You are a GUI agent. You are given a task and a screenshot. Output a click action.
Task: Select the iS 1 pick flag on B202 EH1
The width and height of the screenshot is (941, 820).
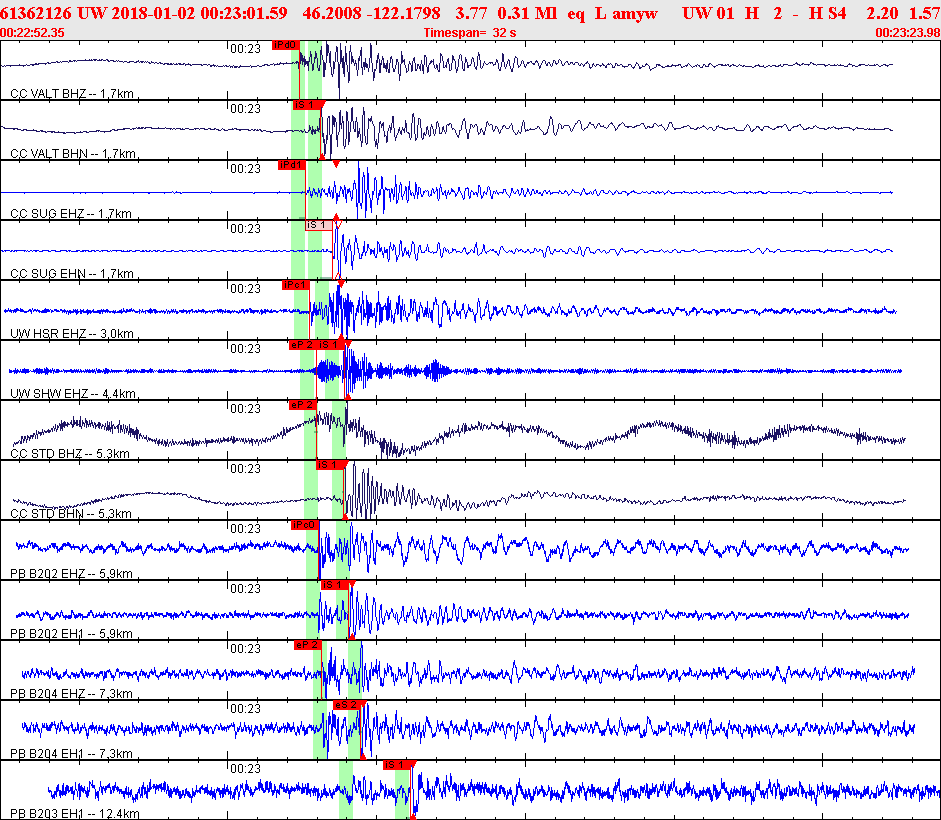[335, 585]
